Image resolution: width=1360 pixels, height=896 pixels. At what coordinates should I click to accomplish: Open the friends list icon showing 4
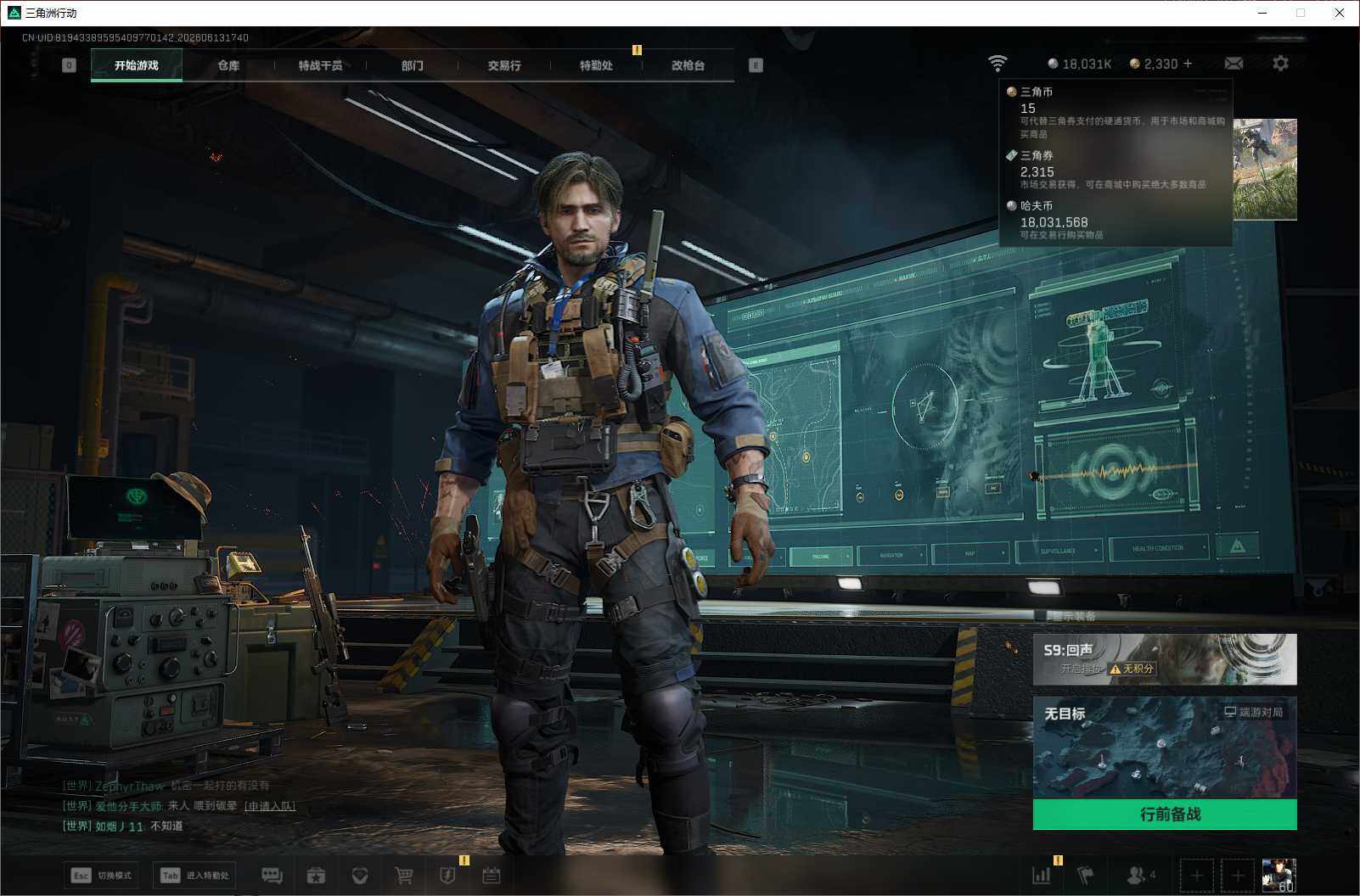click(x=1140, y=875)
